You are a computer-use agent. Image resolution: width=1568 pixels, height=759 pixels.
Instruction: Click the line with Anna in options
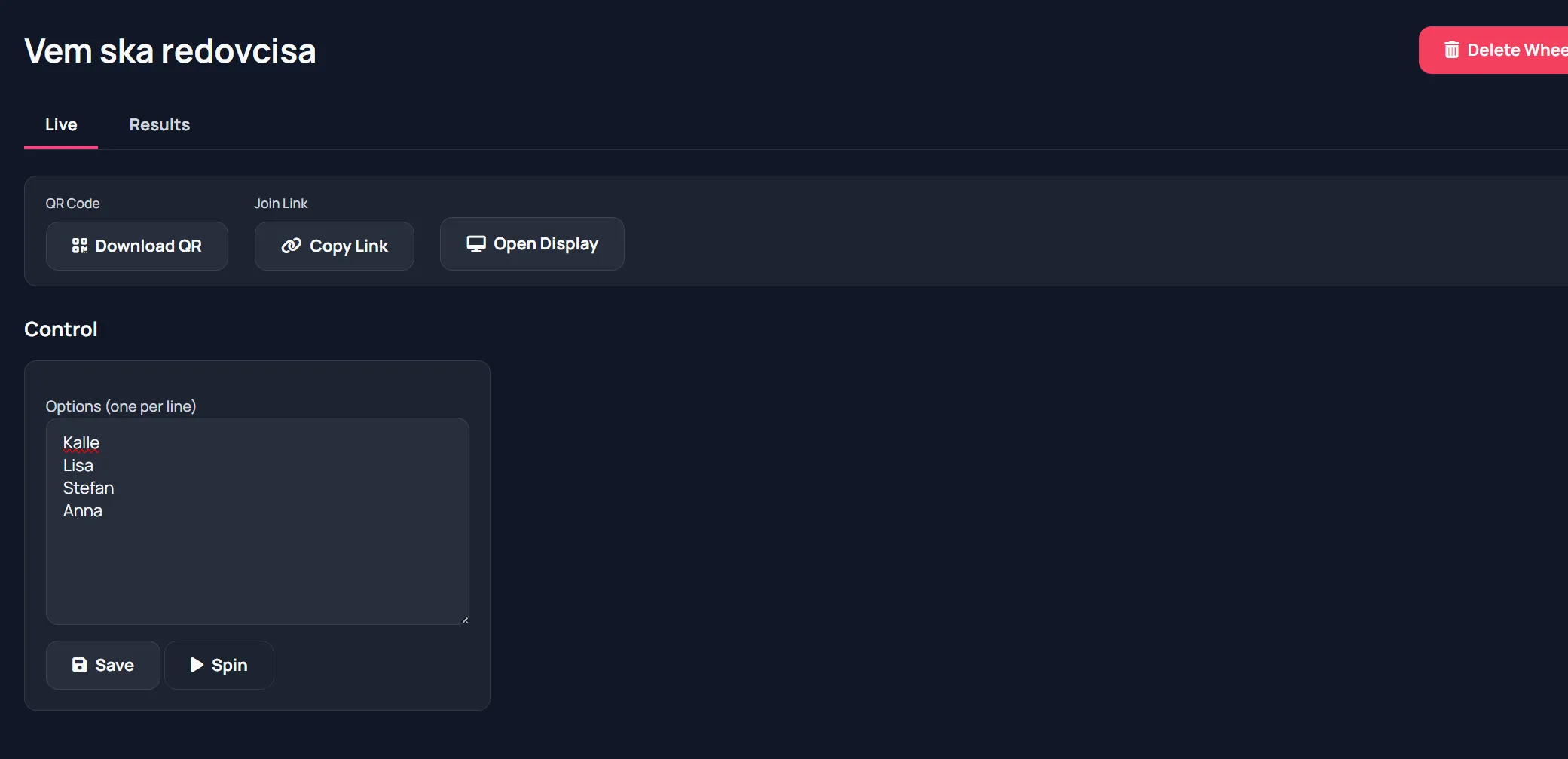click(x=83, y=510)
